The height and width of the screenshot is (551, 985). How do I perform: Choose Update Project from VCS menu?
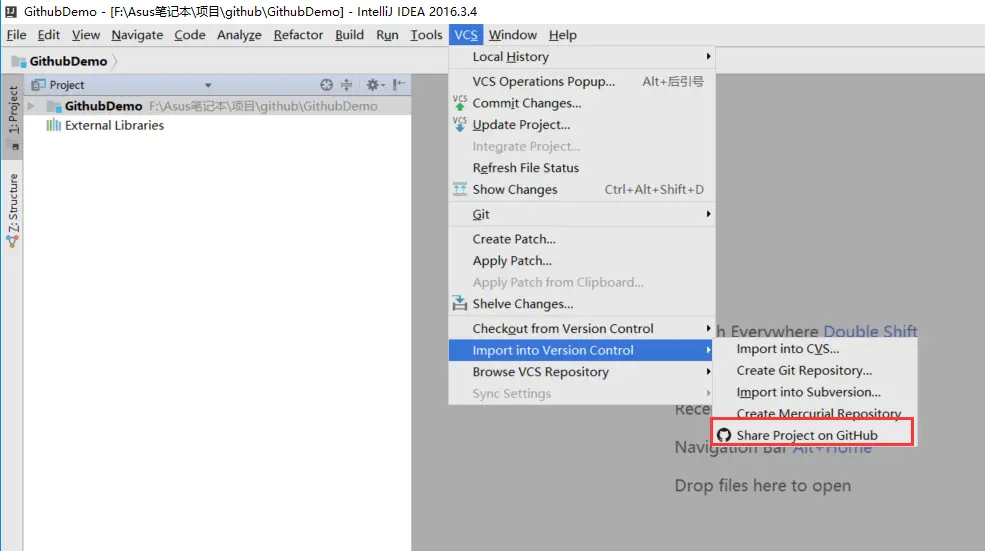point(582,124)
